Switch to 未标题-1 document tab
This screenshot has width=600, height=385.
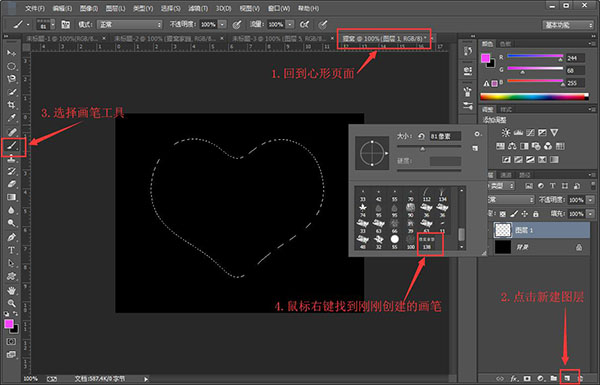click(62, 38)
